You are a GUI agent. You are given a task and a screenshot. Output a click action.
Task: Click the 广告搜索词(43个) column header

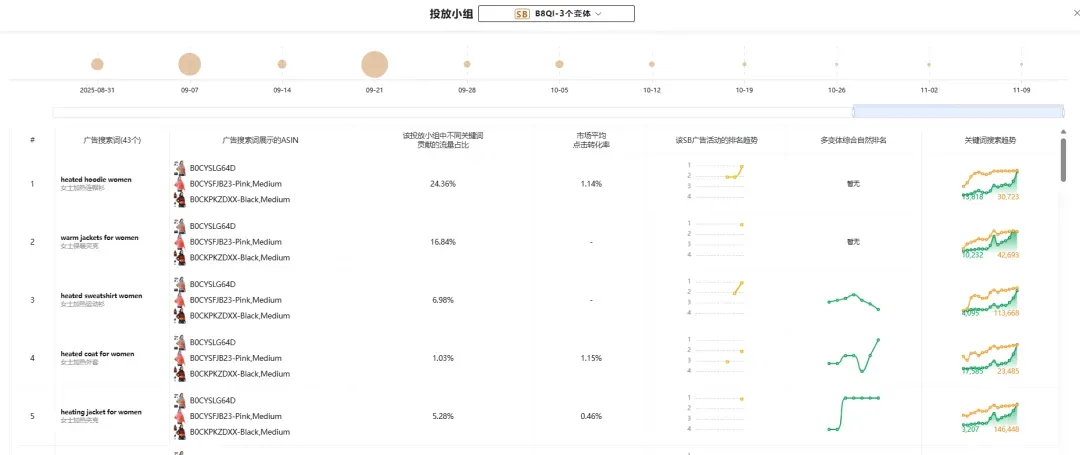pyautogui.click(x=112, y=140)
